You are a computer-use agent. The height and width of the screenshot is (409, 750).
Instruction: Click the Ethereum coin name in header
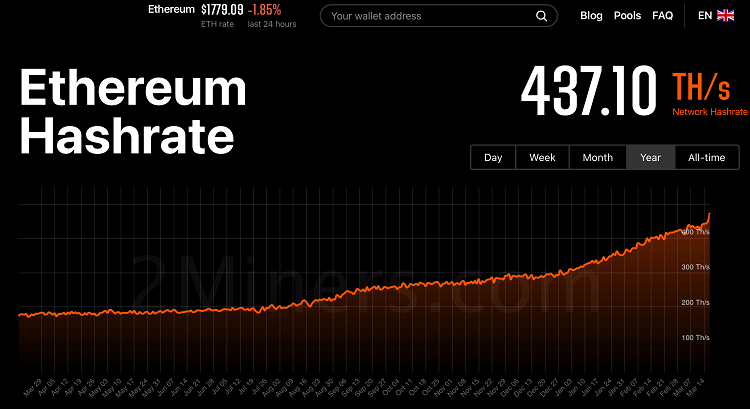(171, 10)
